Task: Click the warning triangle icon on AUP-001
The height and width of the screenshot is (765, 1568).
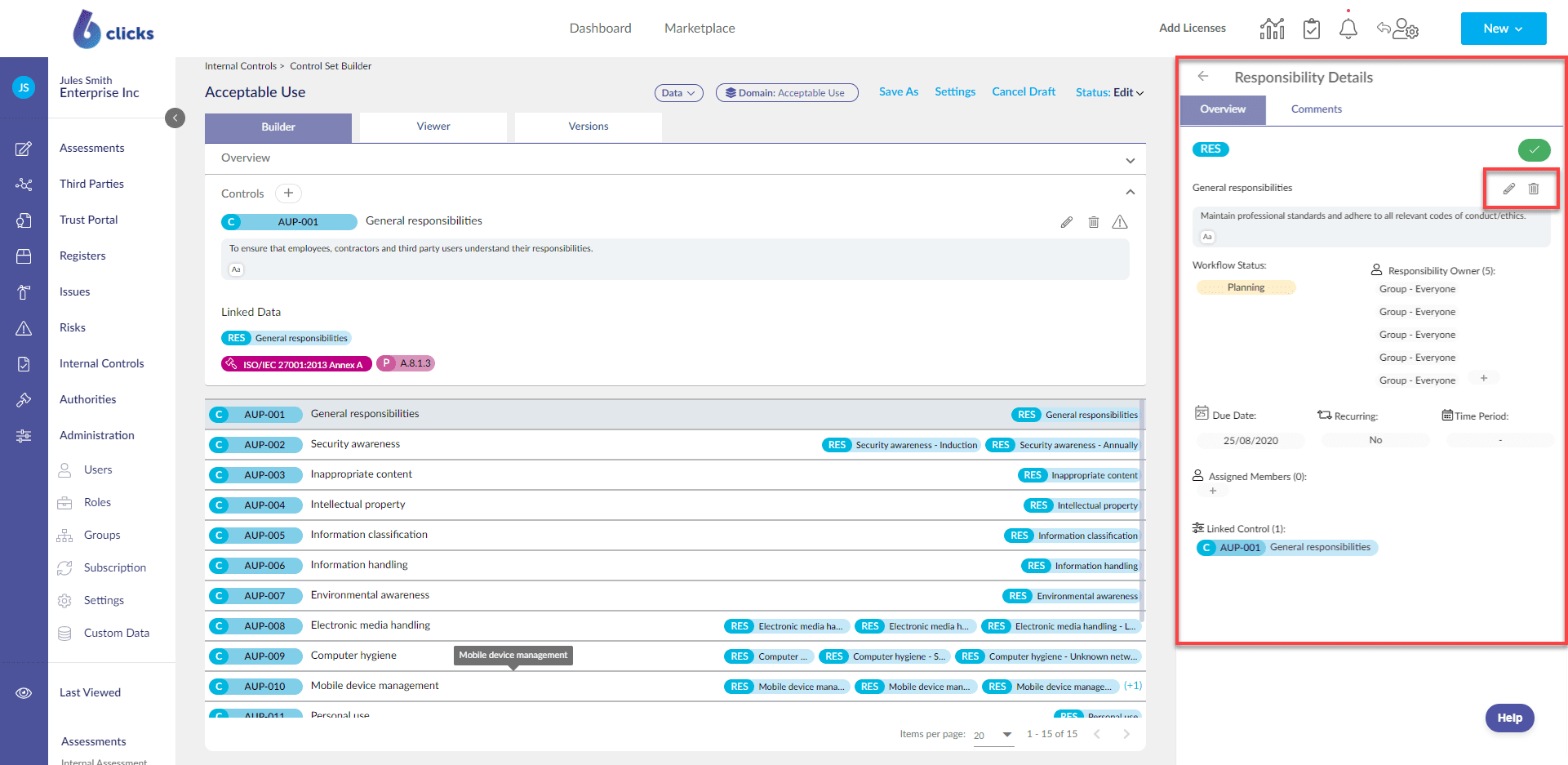Action: pos(1120,222)
